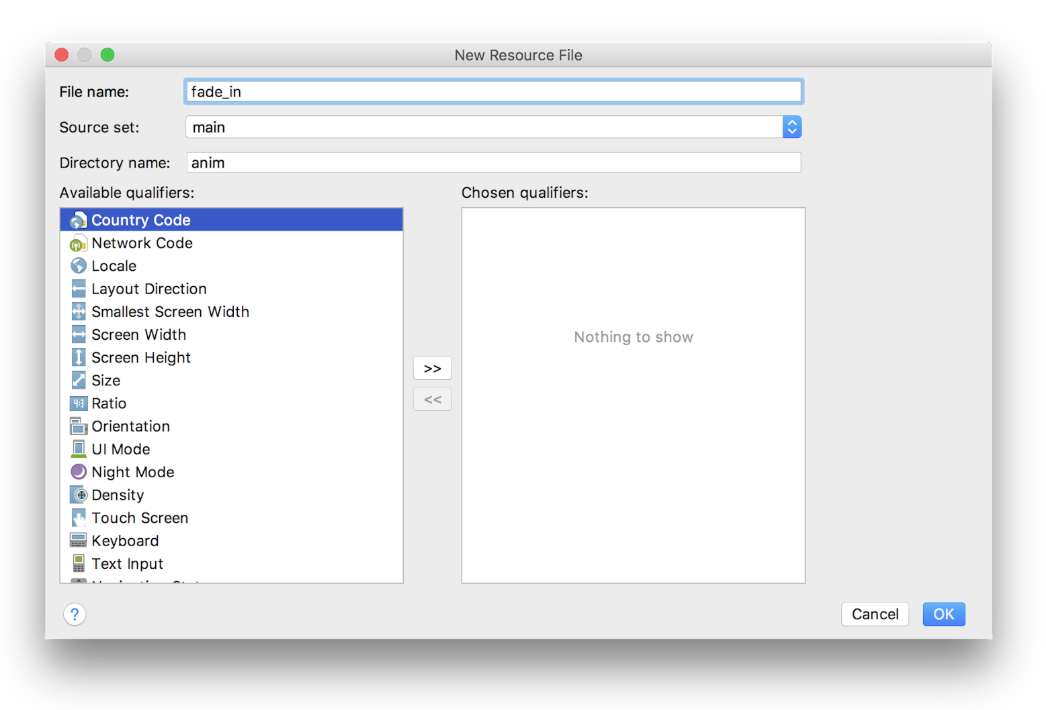Select Smallest Screen Width qualifier
Screen dimensions: 1046x710
pos(170,312)
